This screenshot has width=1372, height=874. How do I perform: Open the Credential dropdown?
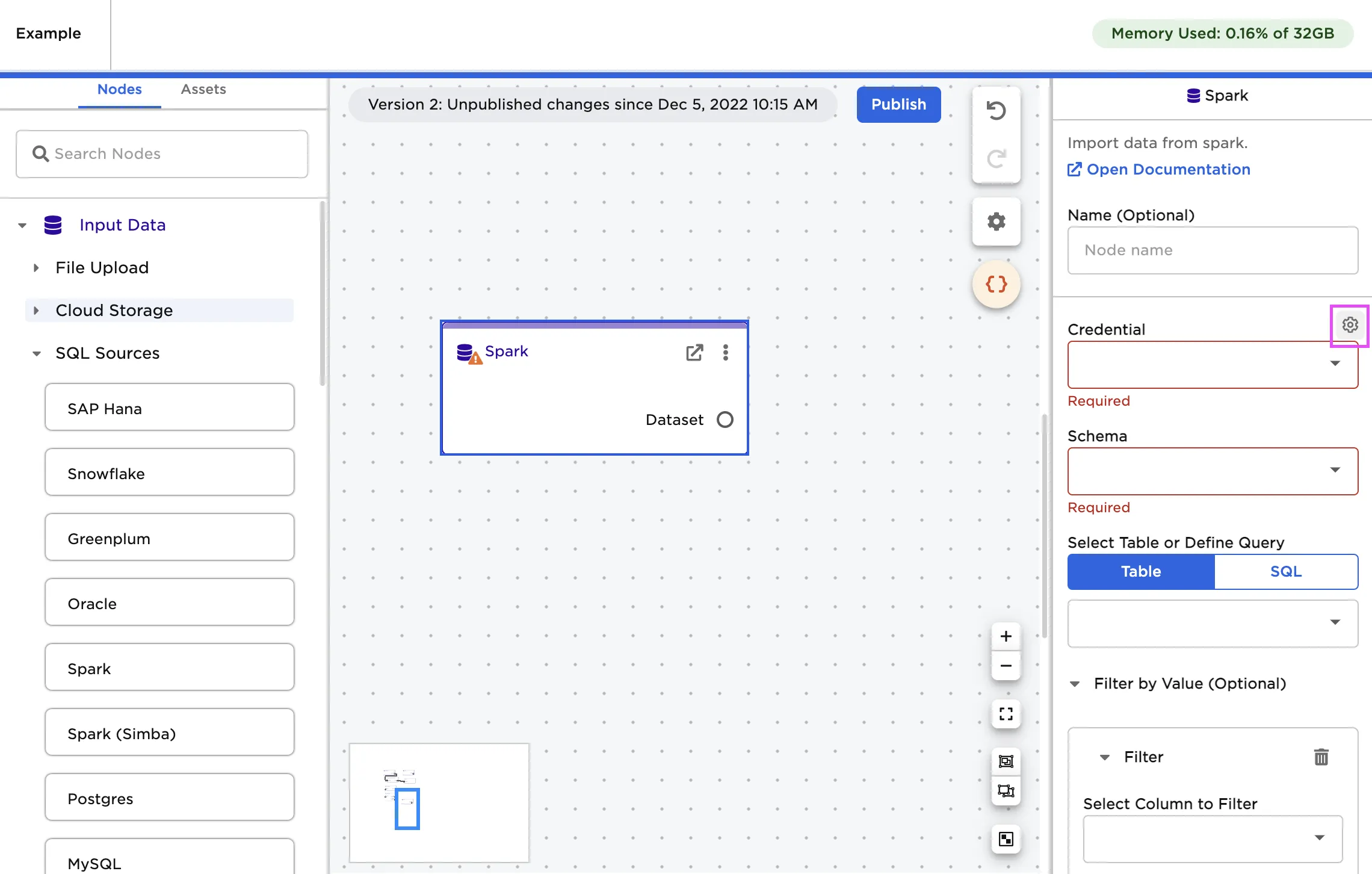[1212, 364]
